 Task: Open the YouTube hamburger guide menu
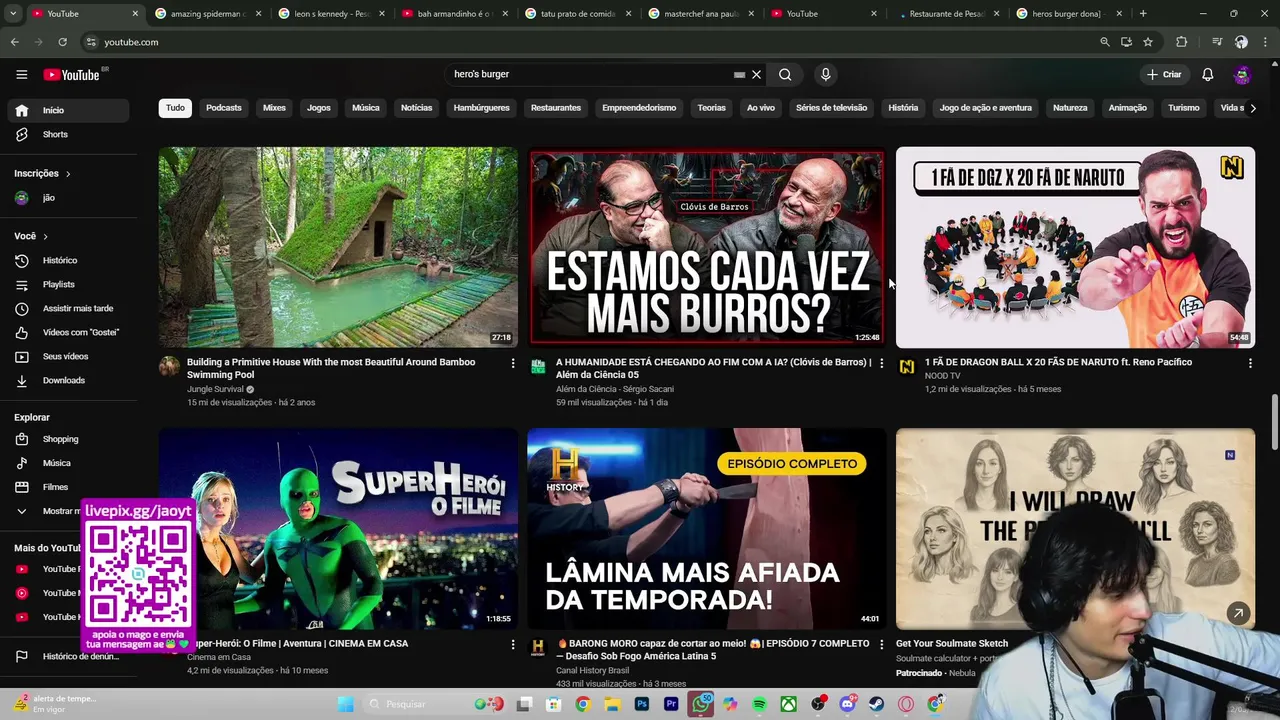(21, 74)
